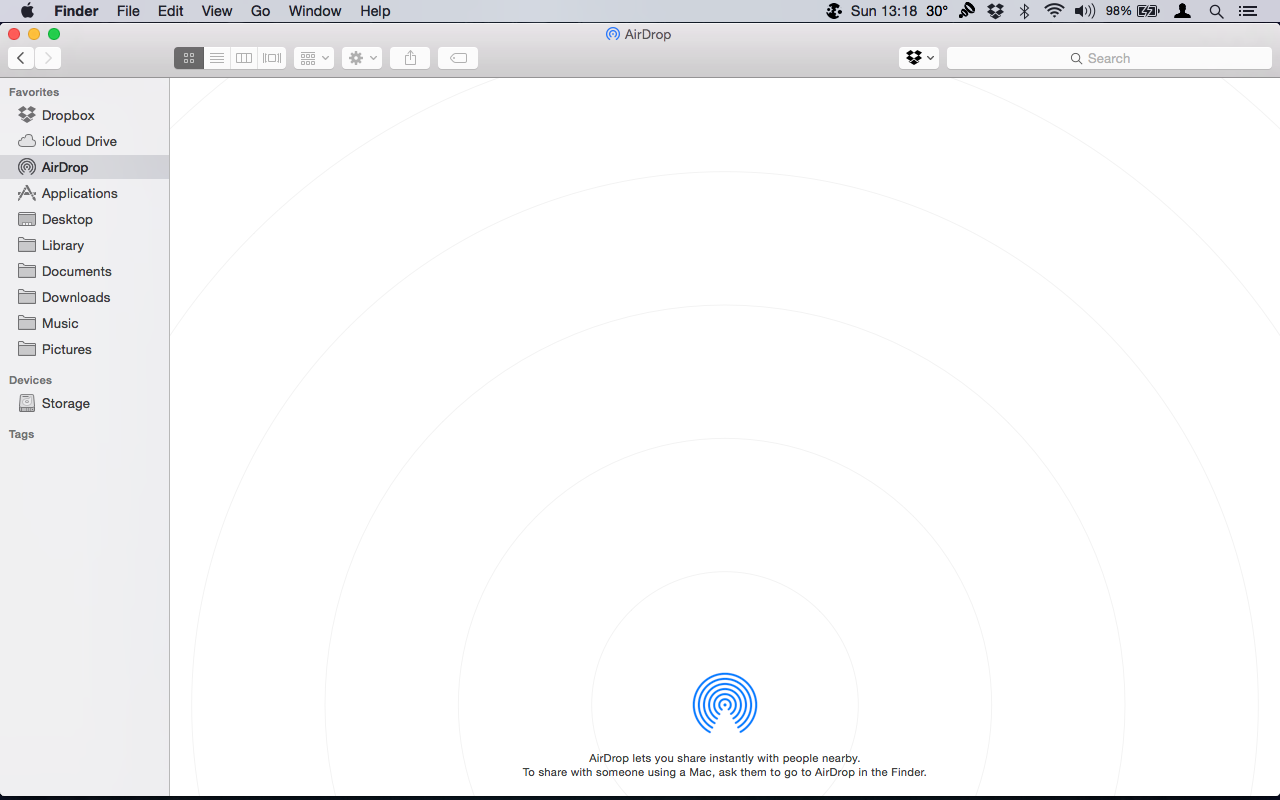Open Documents in the sidebar
The height and width of the screenshot is (800, 1280).
(84, 271)
